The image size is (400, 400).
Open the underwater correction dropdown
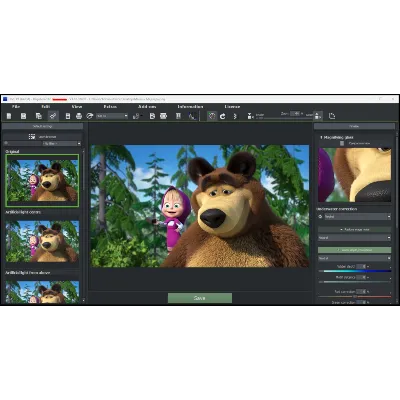tap(357, 217)
